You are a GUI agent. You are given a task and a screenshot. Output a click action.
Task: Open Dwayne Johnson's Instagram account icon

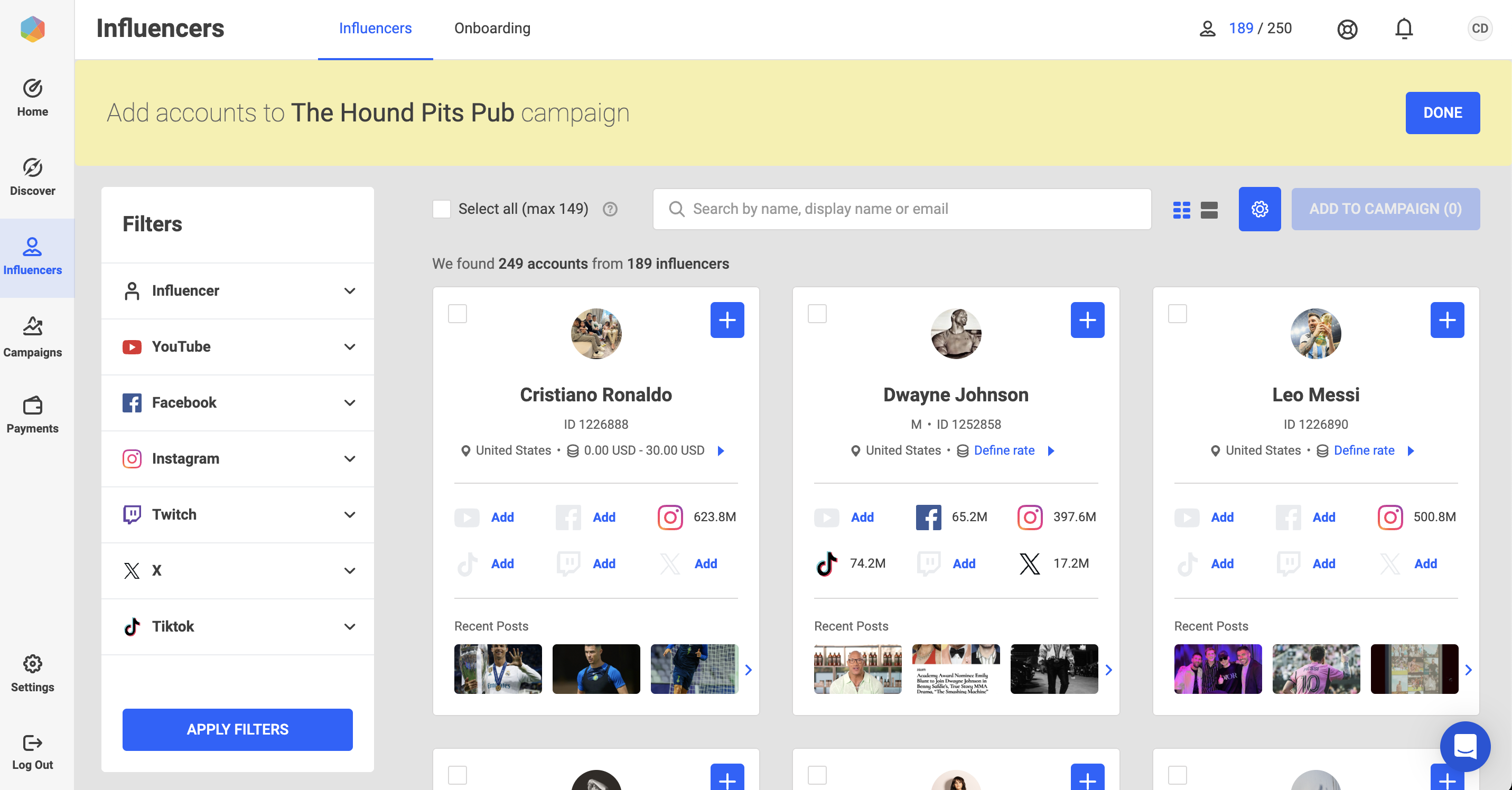point(1030,516)
